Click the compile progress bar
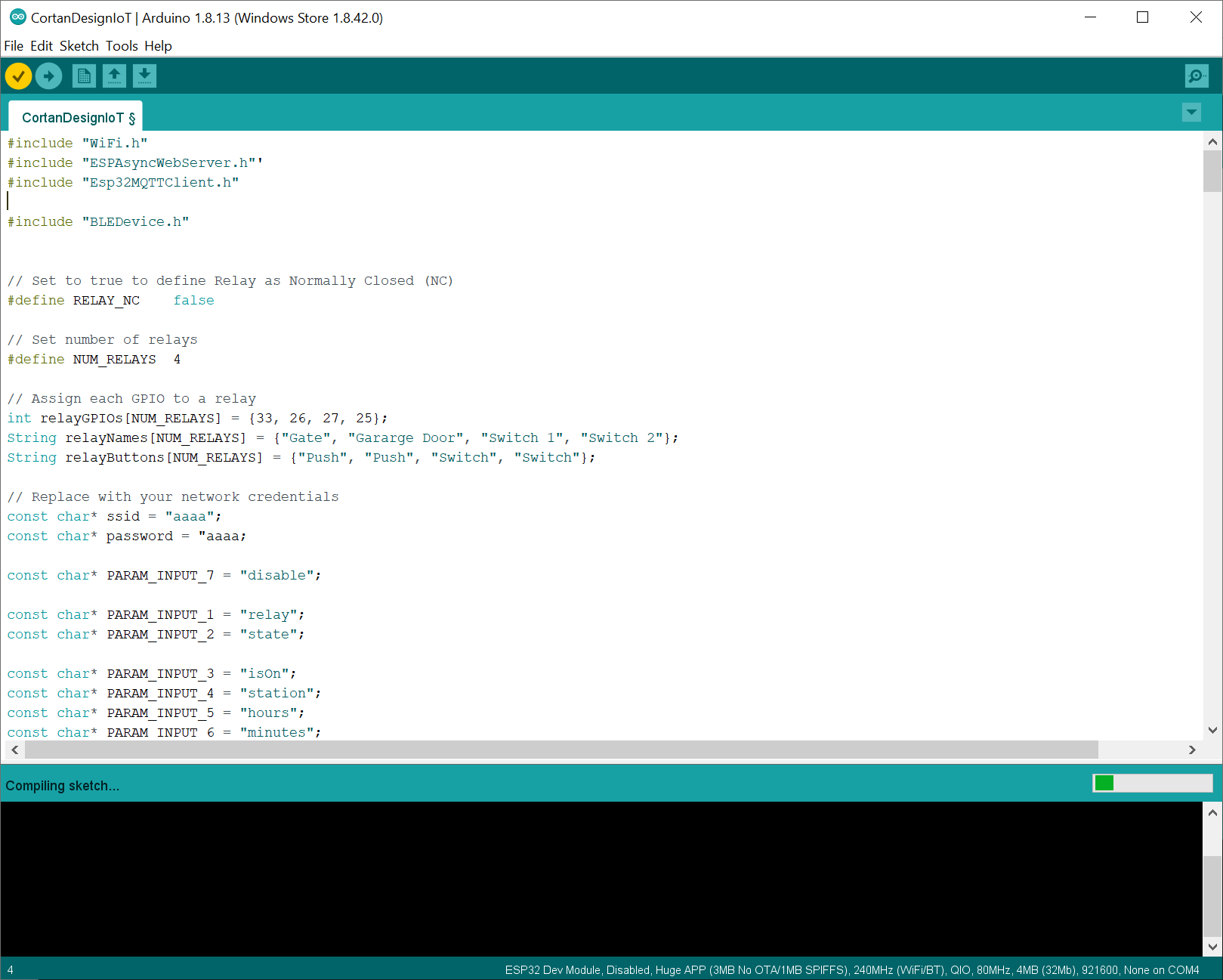The width and height of the screenshot is (1223, 980). [x=1152, y=783]
